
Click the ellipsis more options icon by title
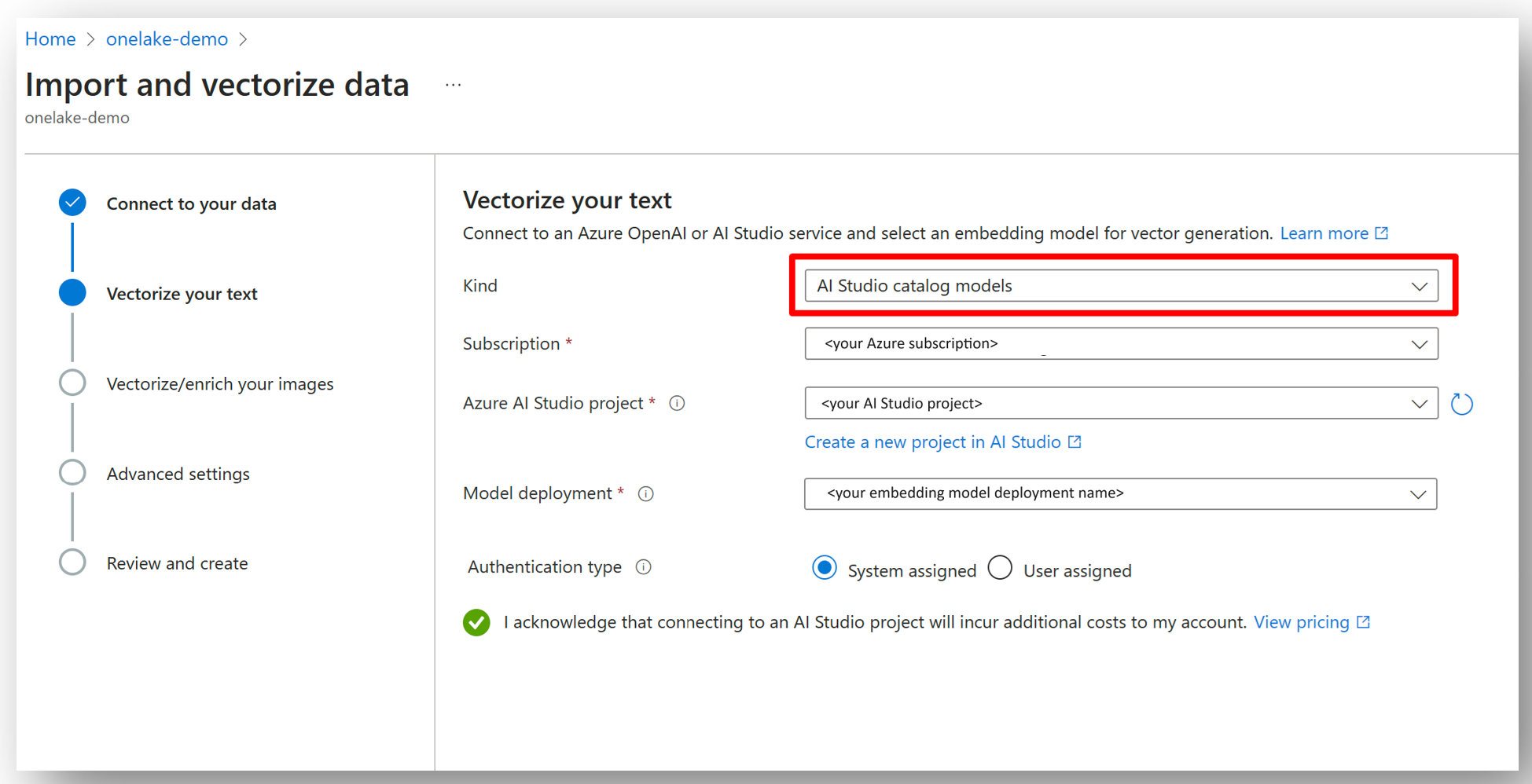(453, 85)
